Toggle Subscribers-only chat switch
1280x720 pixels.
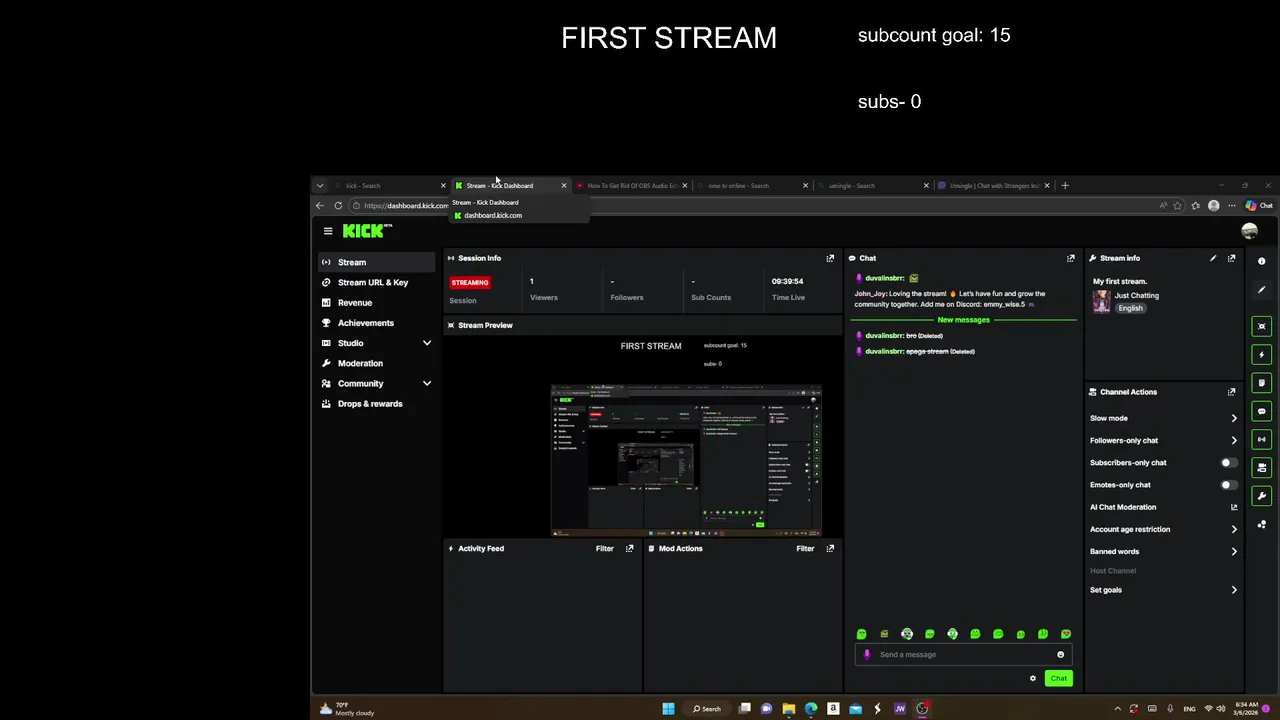click(1229, 463)
